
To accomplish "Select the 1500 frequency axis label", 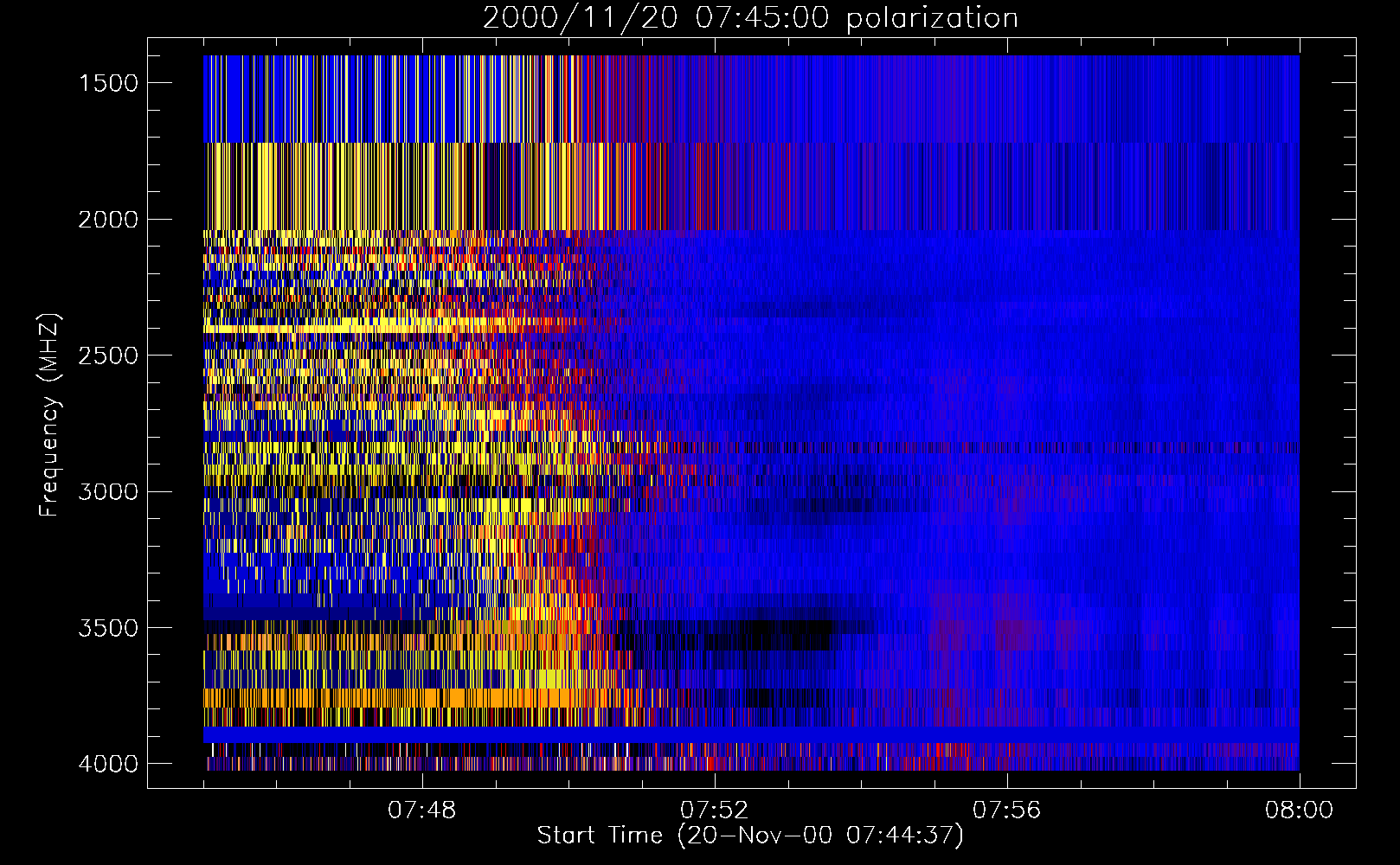I will tap(108, 83).
